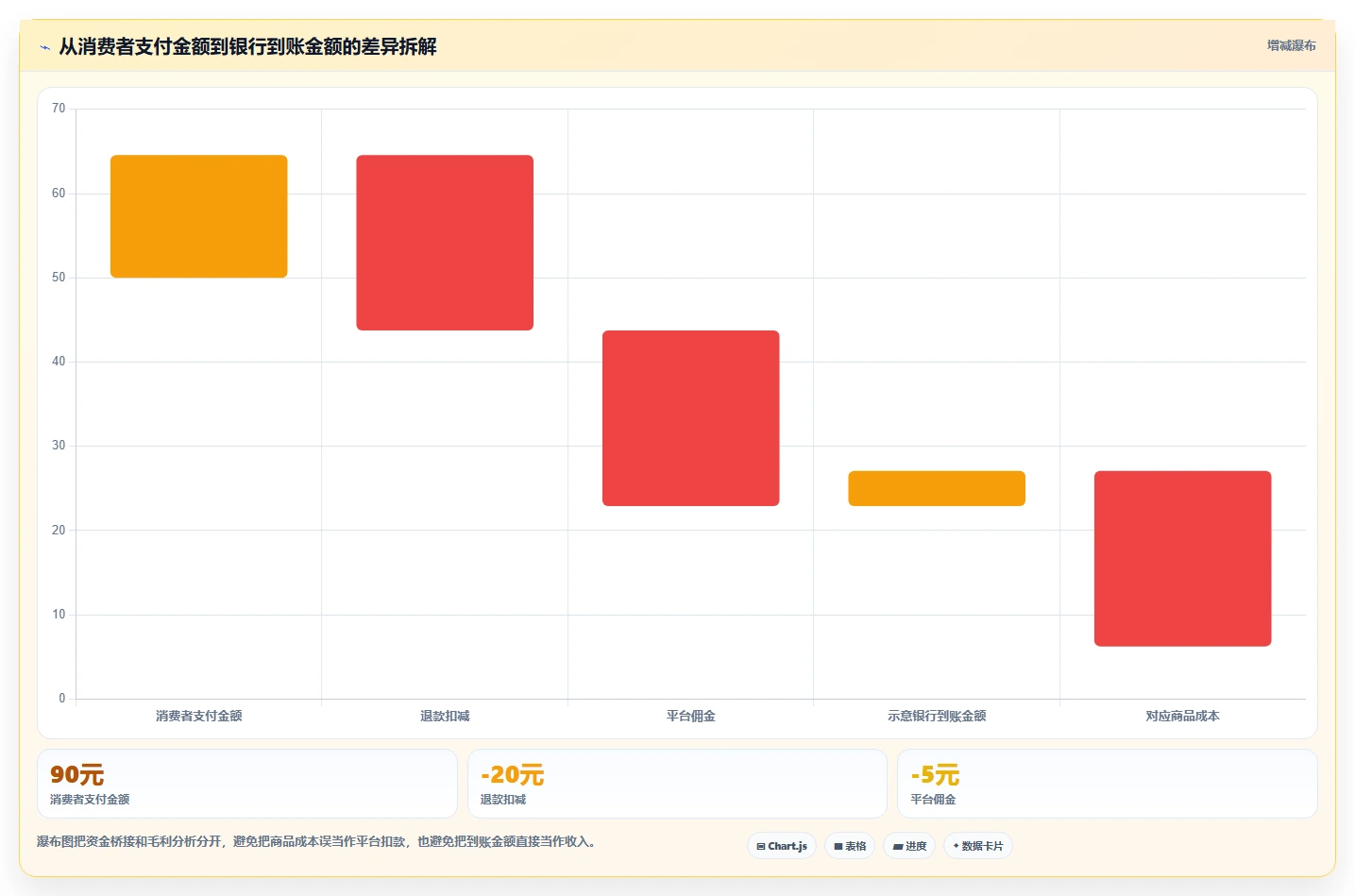Click the 退款扣减 axis label
Viewport: 1355px width, 896px height.
[x=445, y=716]
